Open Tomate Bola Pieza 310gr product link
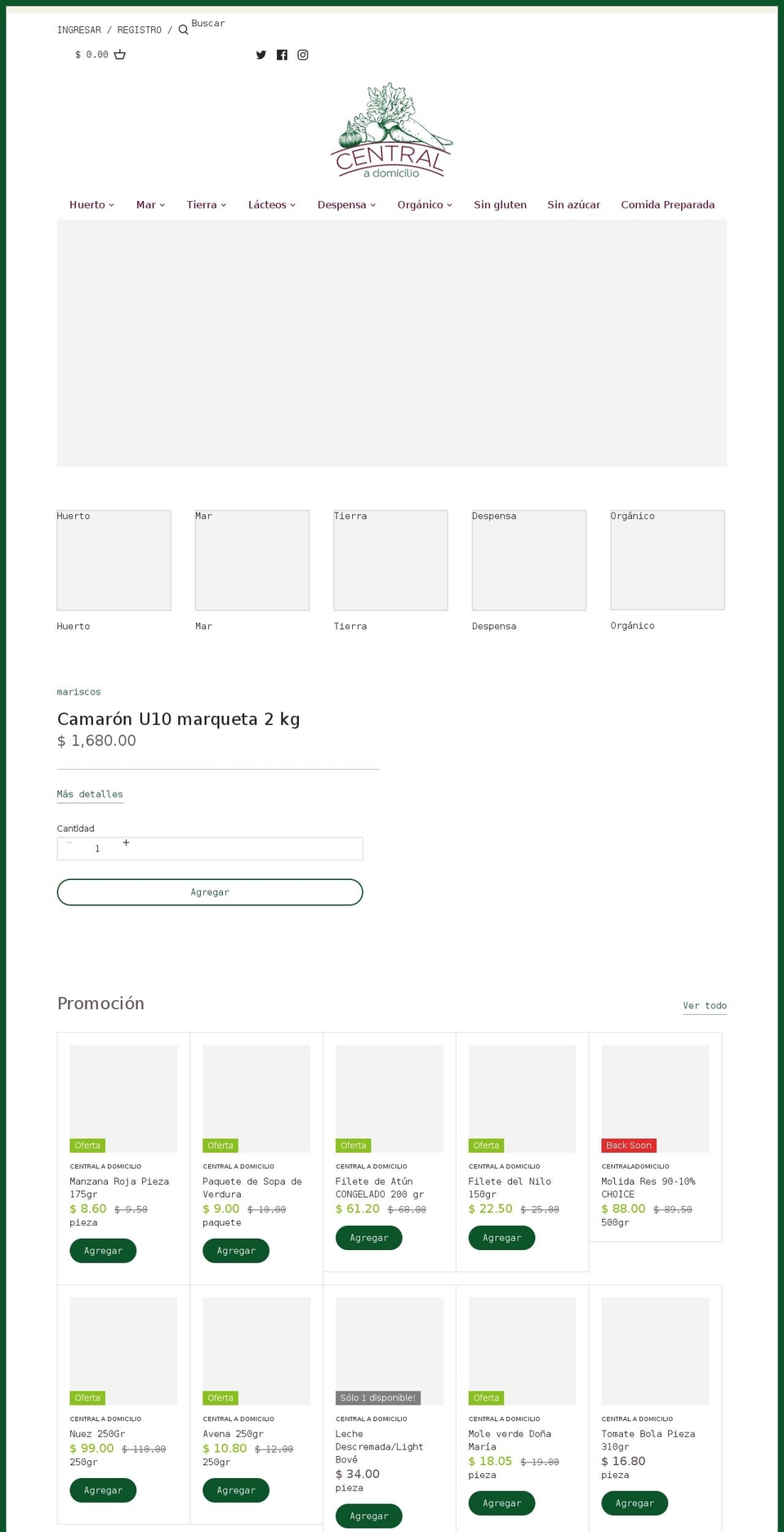 (x=648, y=1440)
